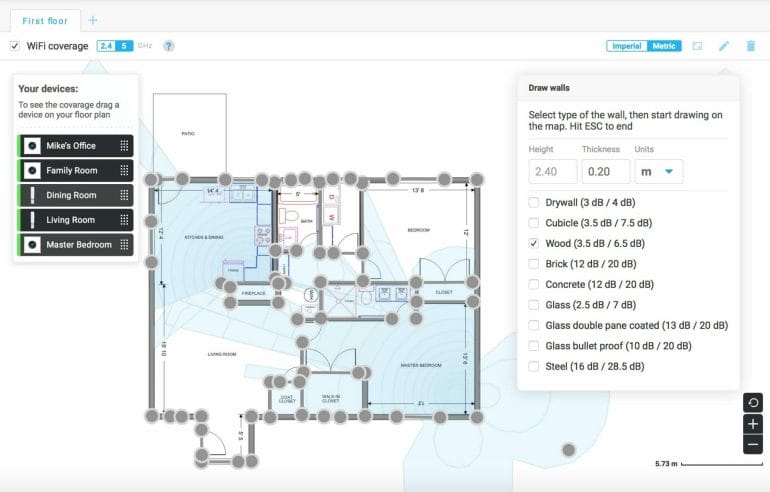Check Concrete wall type
The height and width of the screenshot is (492, 770).
(533, 284)
